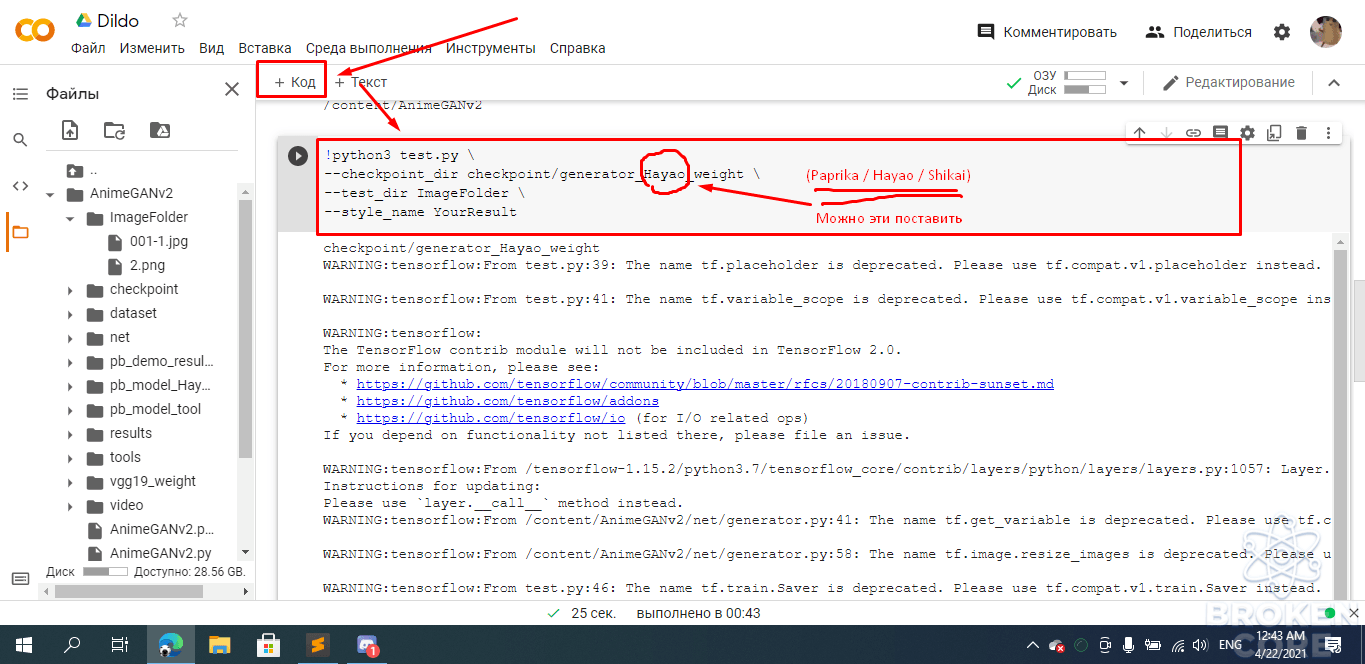Open the ОЗУ/Диск resources dropdown arrow
1365x664 pixels.
tap(1124, 83)
